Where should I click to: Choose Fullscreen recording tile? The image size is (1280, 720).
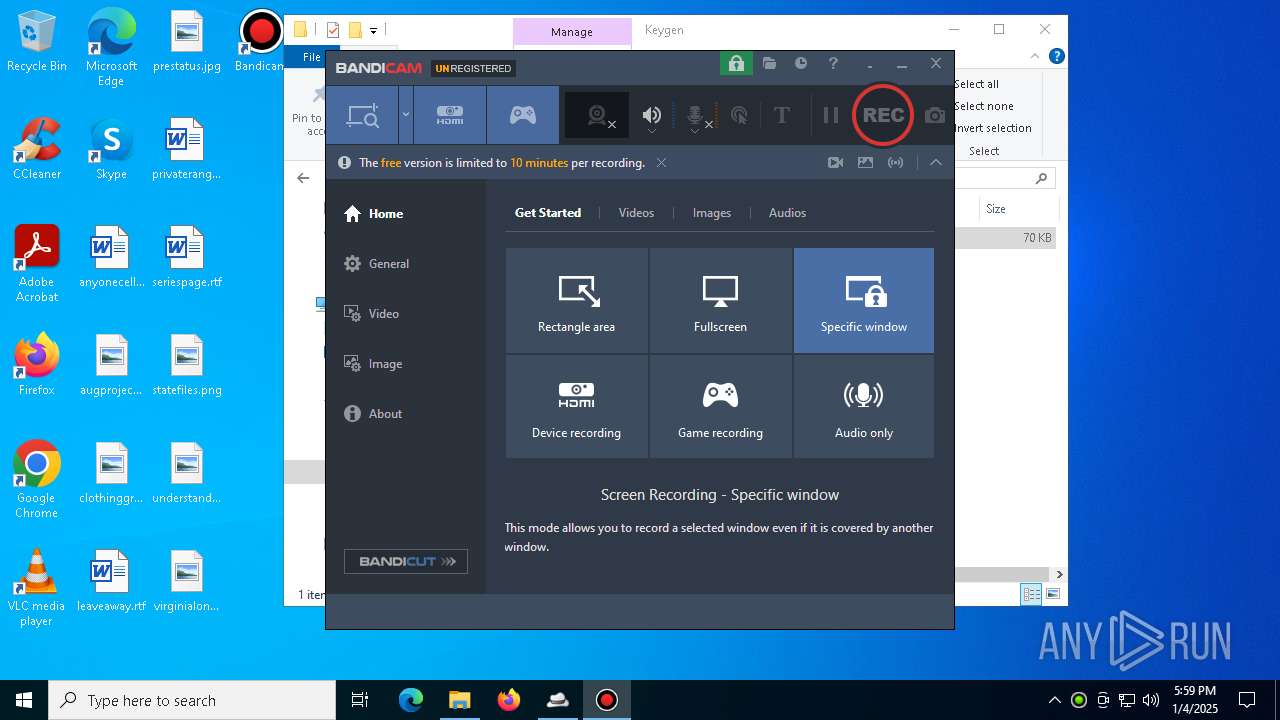(720, 300)
